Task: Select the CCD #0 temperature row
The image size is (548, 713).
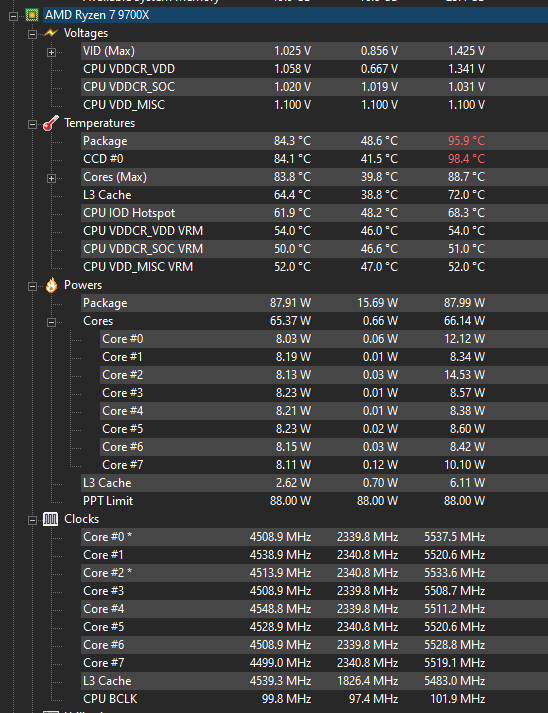Action: tap(314, 159)
